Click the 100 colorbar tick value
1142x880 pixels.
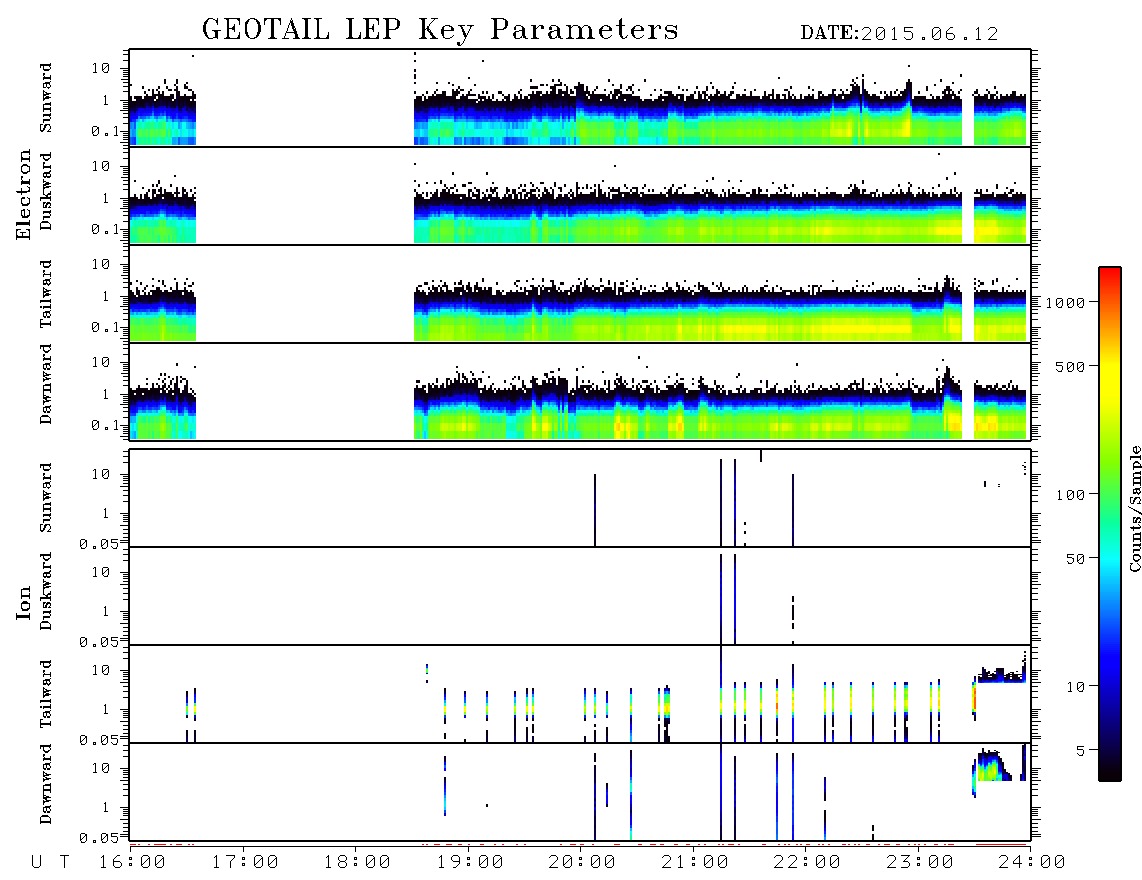point(1070,495)
